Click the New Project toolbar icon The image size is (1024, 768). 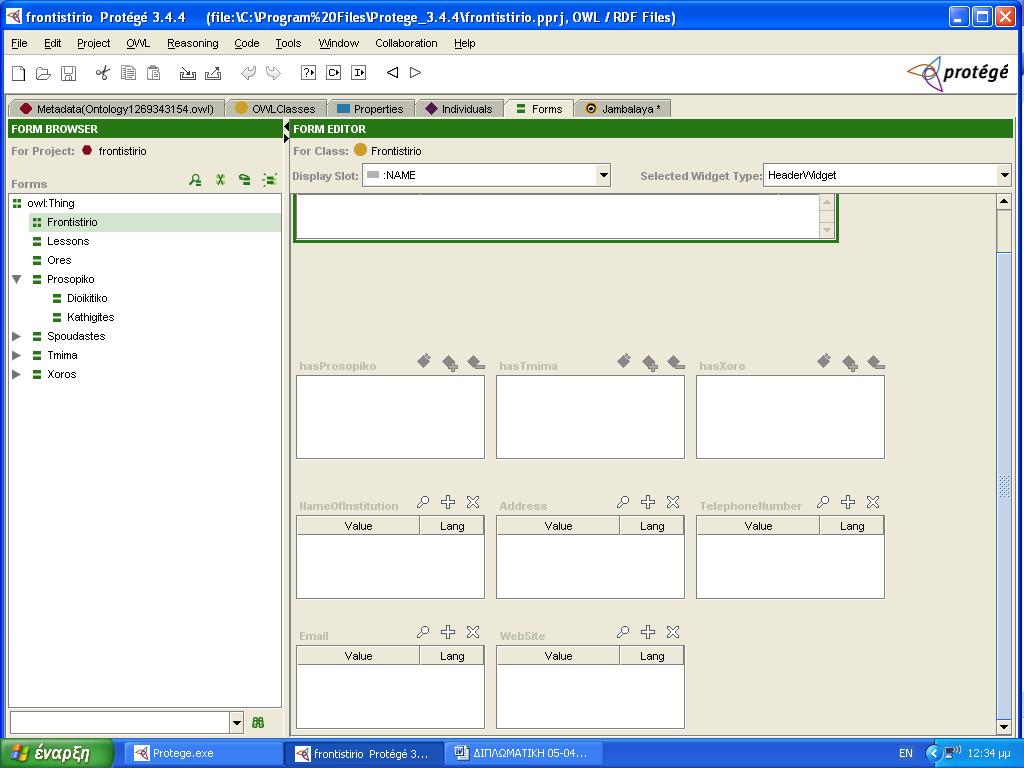(18, 72)
